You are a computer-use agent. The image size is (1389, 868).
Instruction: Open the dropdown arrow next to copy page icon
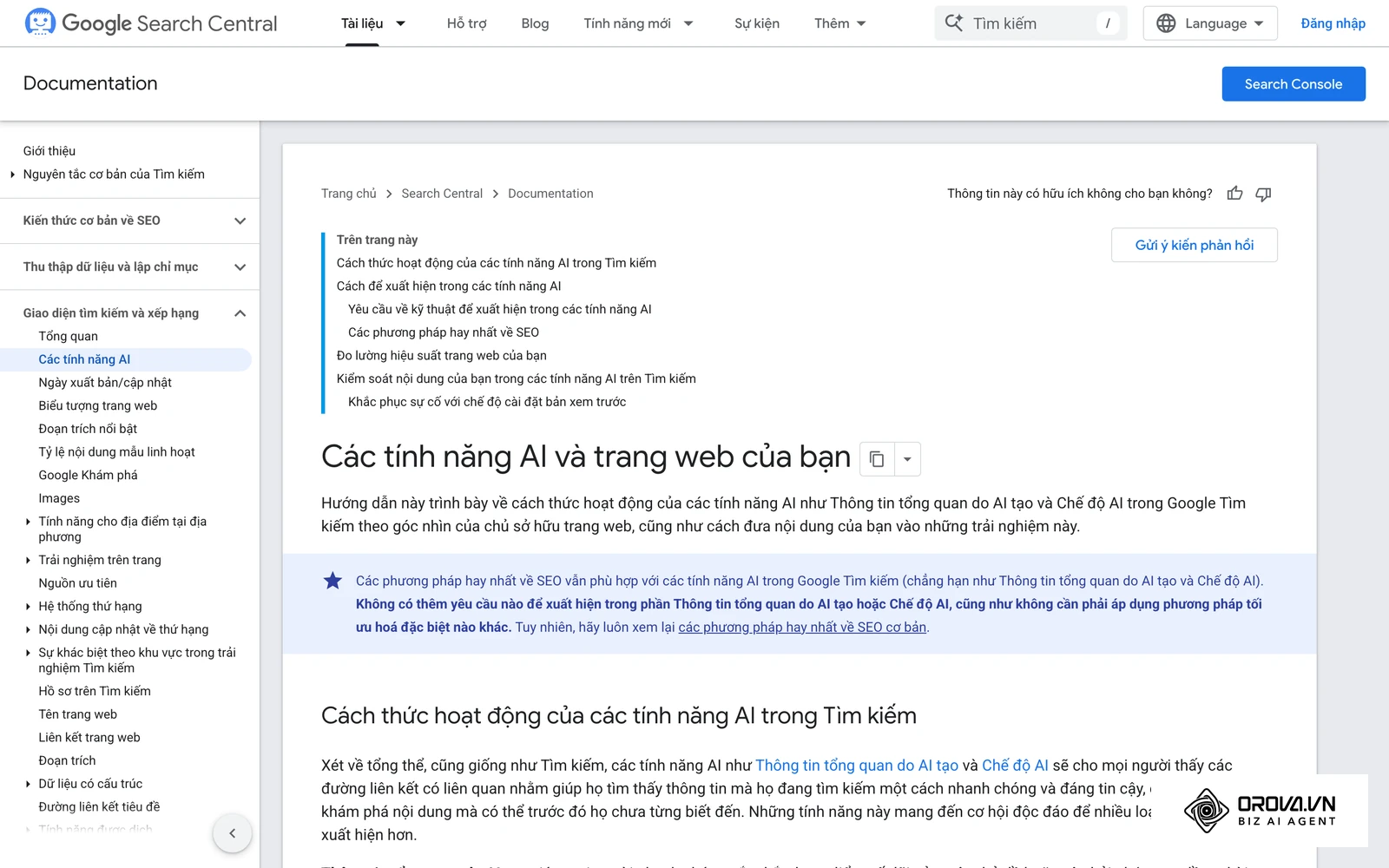[x=907, y=458]
